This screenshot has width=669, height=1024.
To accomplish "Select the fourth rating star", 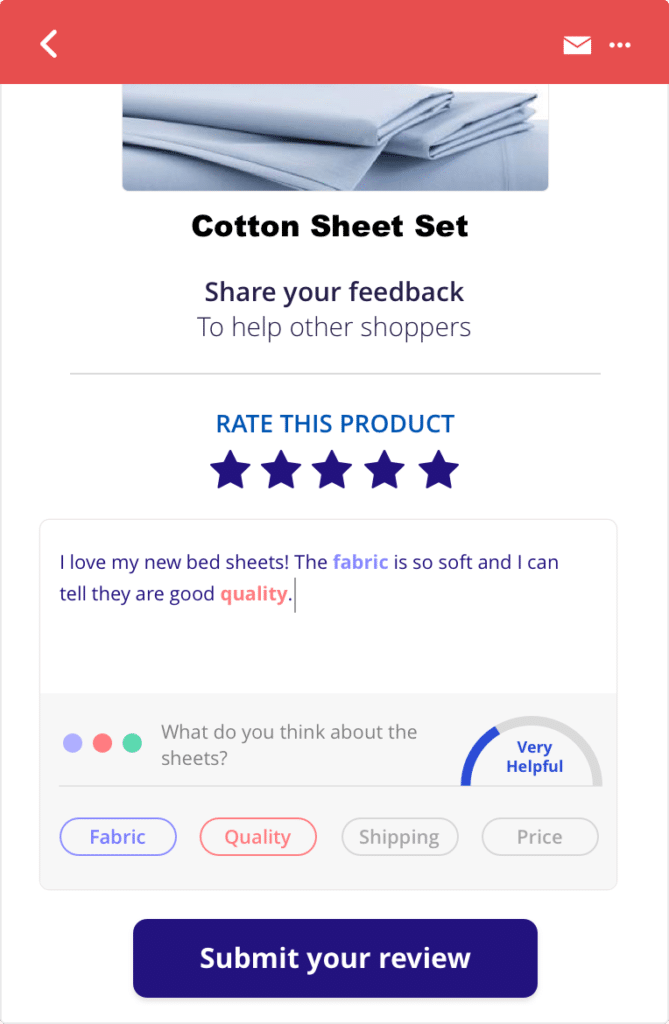I will coord(386,469).
